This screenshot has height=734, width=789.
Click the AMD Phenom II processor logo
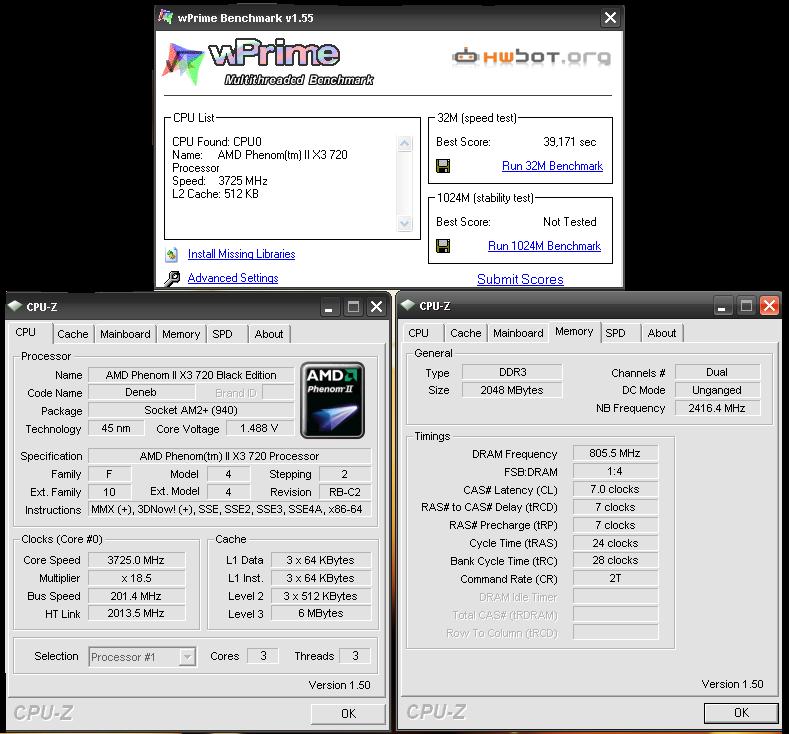point(332,400)
